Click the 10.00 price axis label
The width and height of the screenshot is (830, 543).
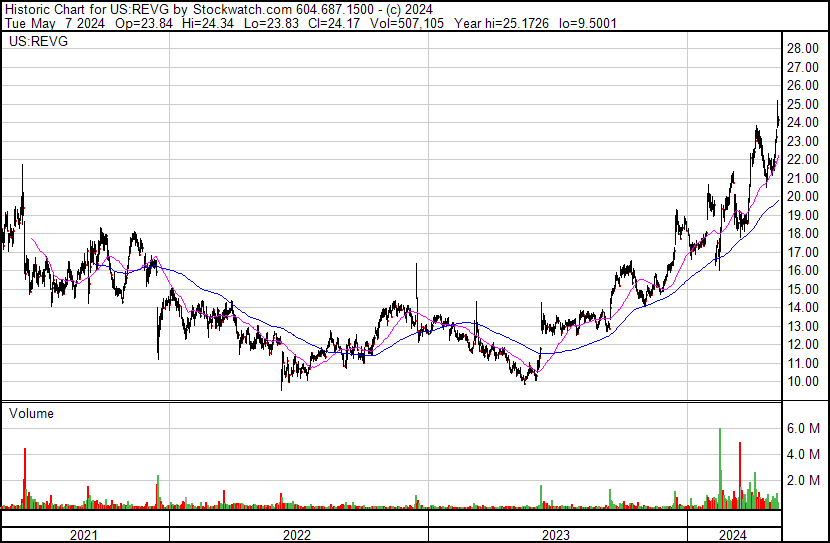(802, 382)
